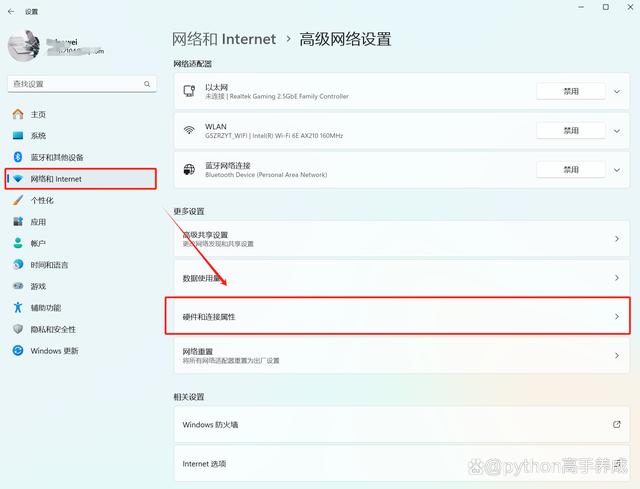Image resolution: width=640 pixels, height=489 pixels.
Task: Click the chevron on 高级共享设置 row
Action: point(617,238)
